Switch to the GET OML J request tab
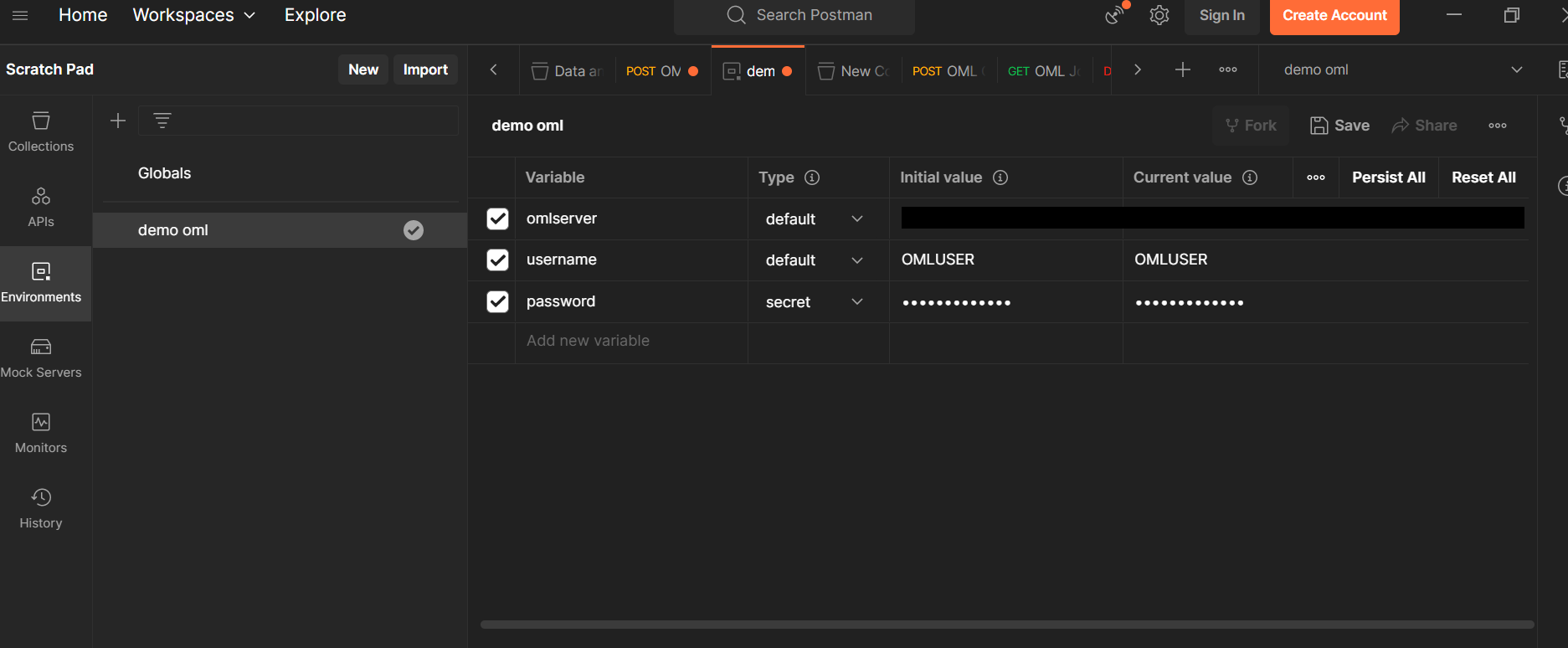Viewport: 1568px width, 648px height. coord(1044,71)
